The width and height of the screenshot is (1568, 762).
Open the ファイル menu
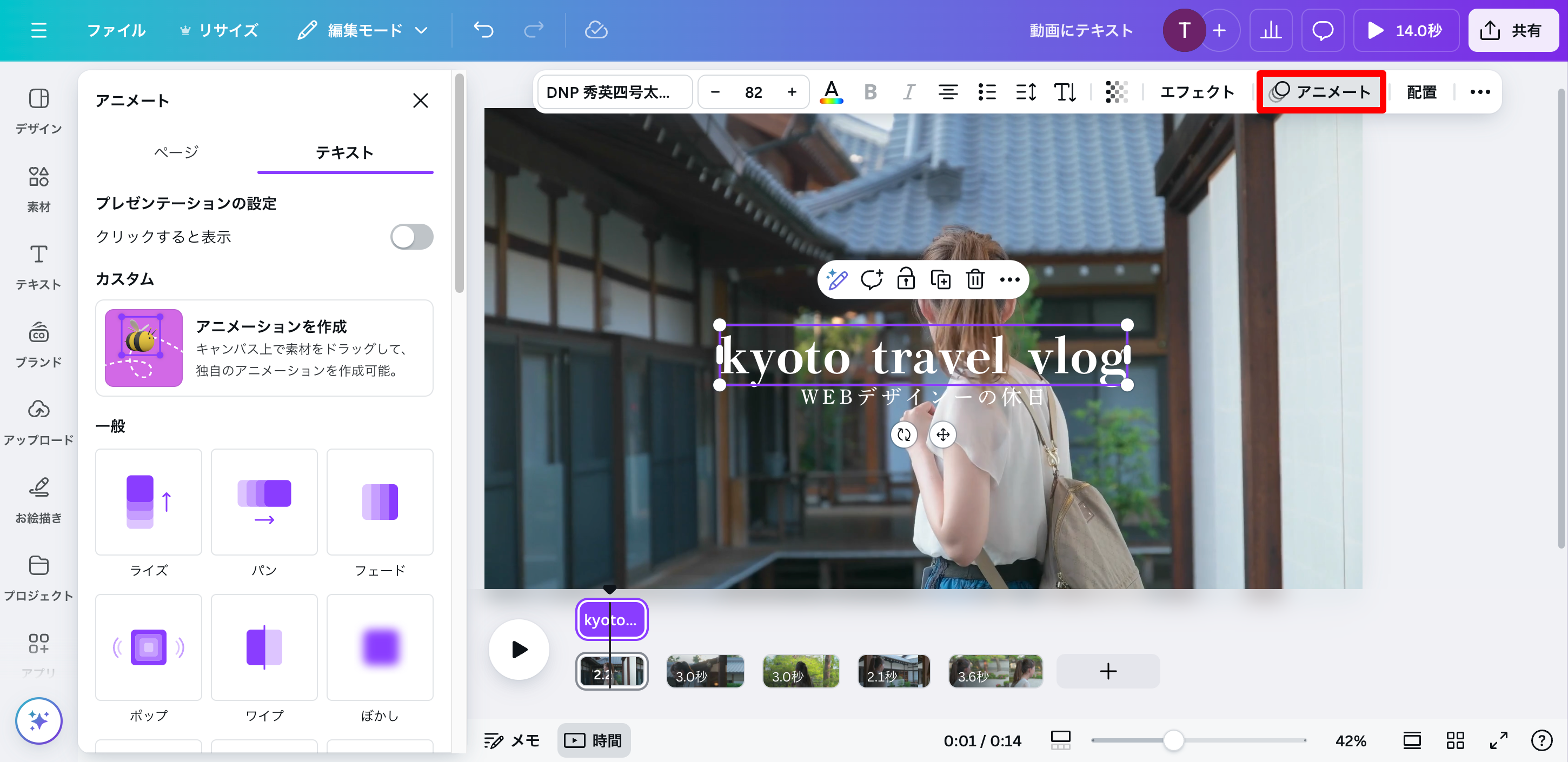click(116, 30)
